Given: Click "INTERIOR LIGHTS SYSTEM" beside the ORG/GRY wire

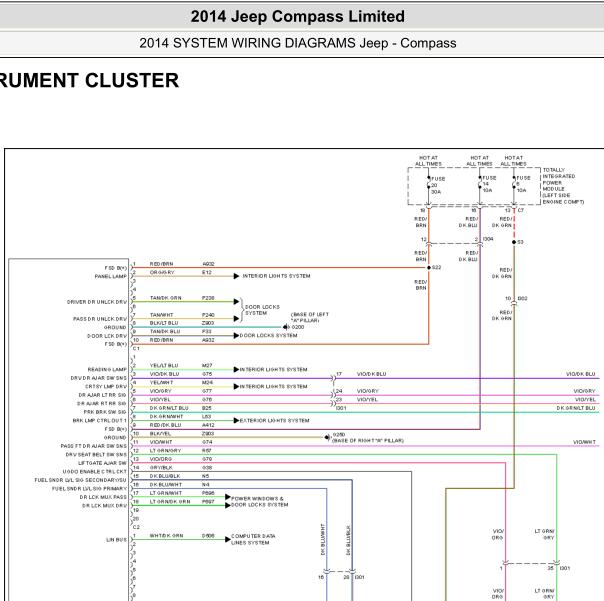Looking at the screenshot, I should coord(276,276).
